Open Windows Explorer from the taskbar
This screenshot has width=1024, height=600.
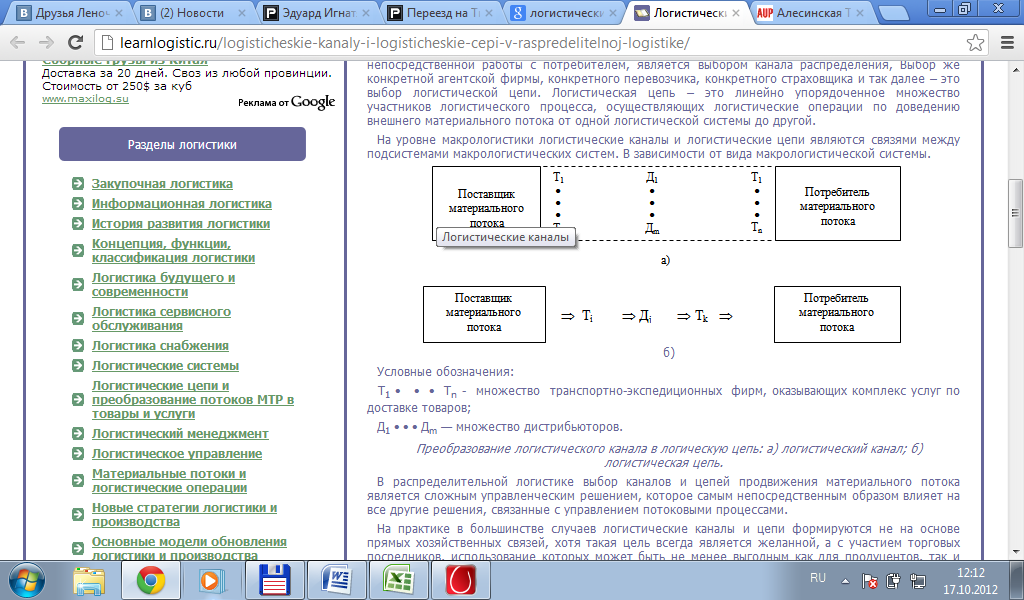coord(89,580)
